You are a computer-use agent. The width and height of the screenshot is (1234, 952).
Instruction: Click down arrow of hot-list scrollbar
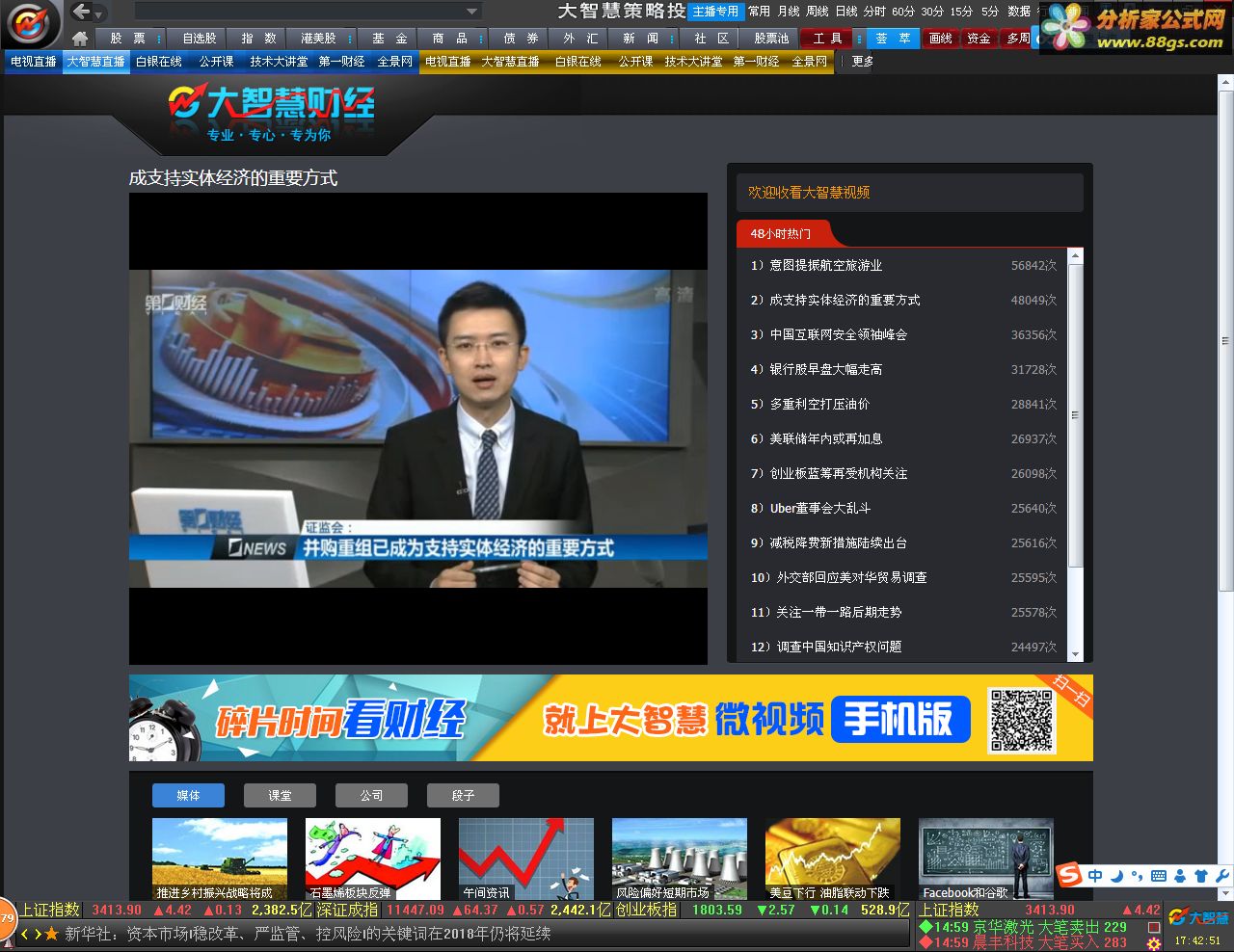click(1076, 654)
